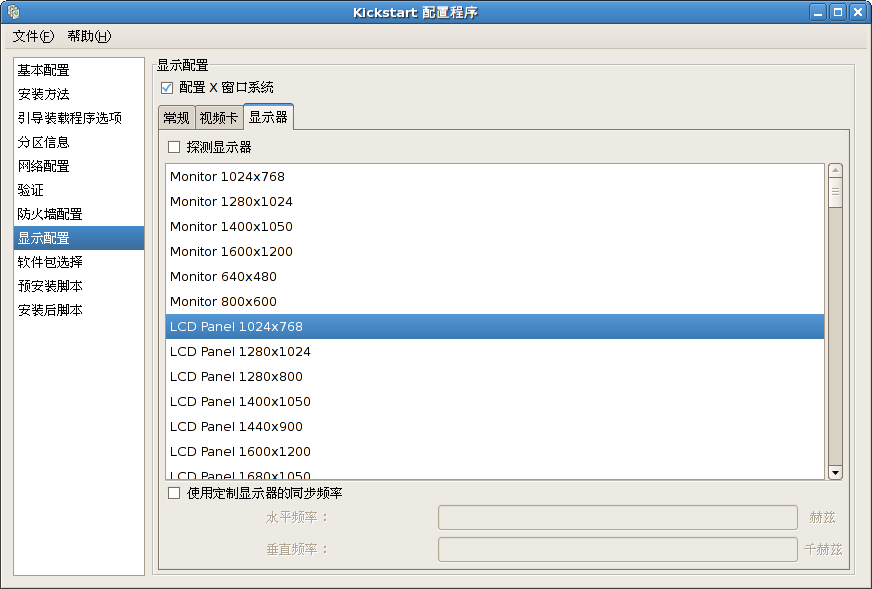This screenshot has height=589, width=872.
Task: Choose LCD Panel 1280x1024 entry
Action: [x=495, y=352]
